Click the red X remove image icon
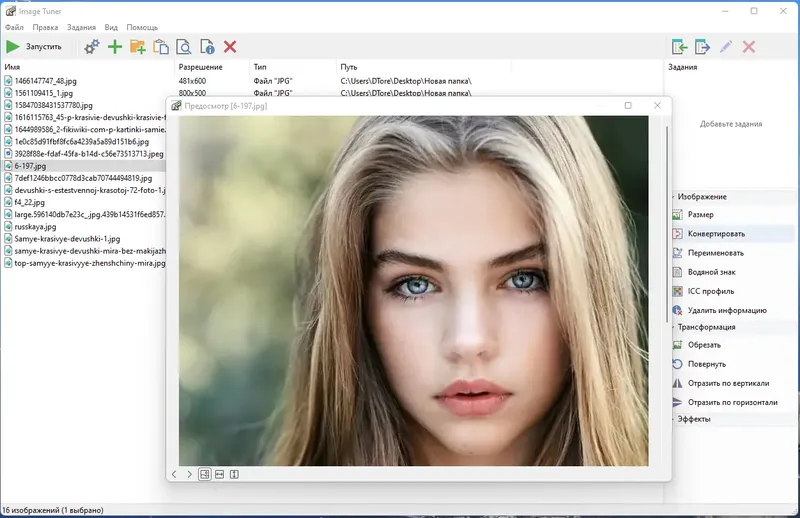Image resolution: width=800 pixels, height=518 pixels. [230, 47]
